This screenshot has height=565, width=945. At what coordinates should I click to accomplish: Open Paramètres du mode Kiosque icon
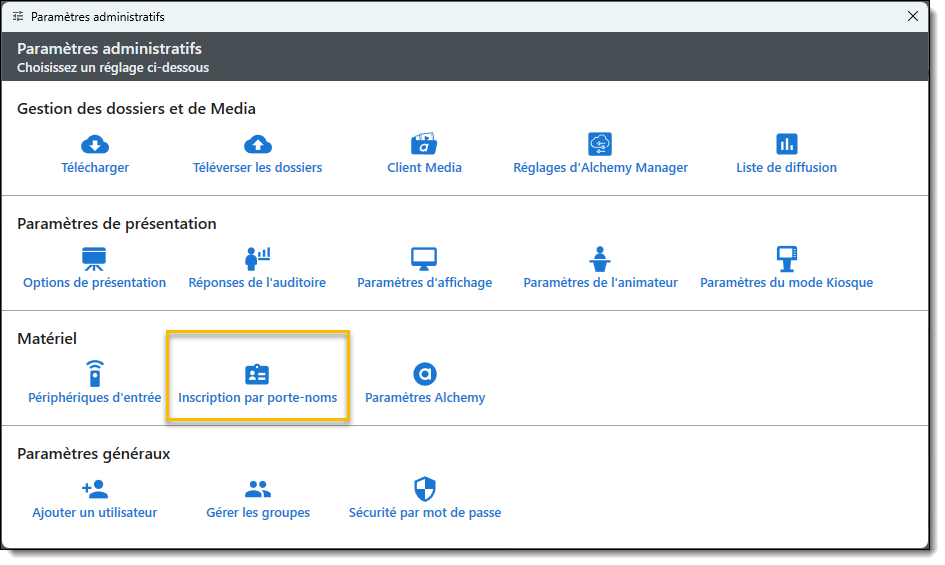point(786,259)
